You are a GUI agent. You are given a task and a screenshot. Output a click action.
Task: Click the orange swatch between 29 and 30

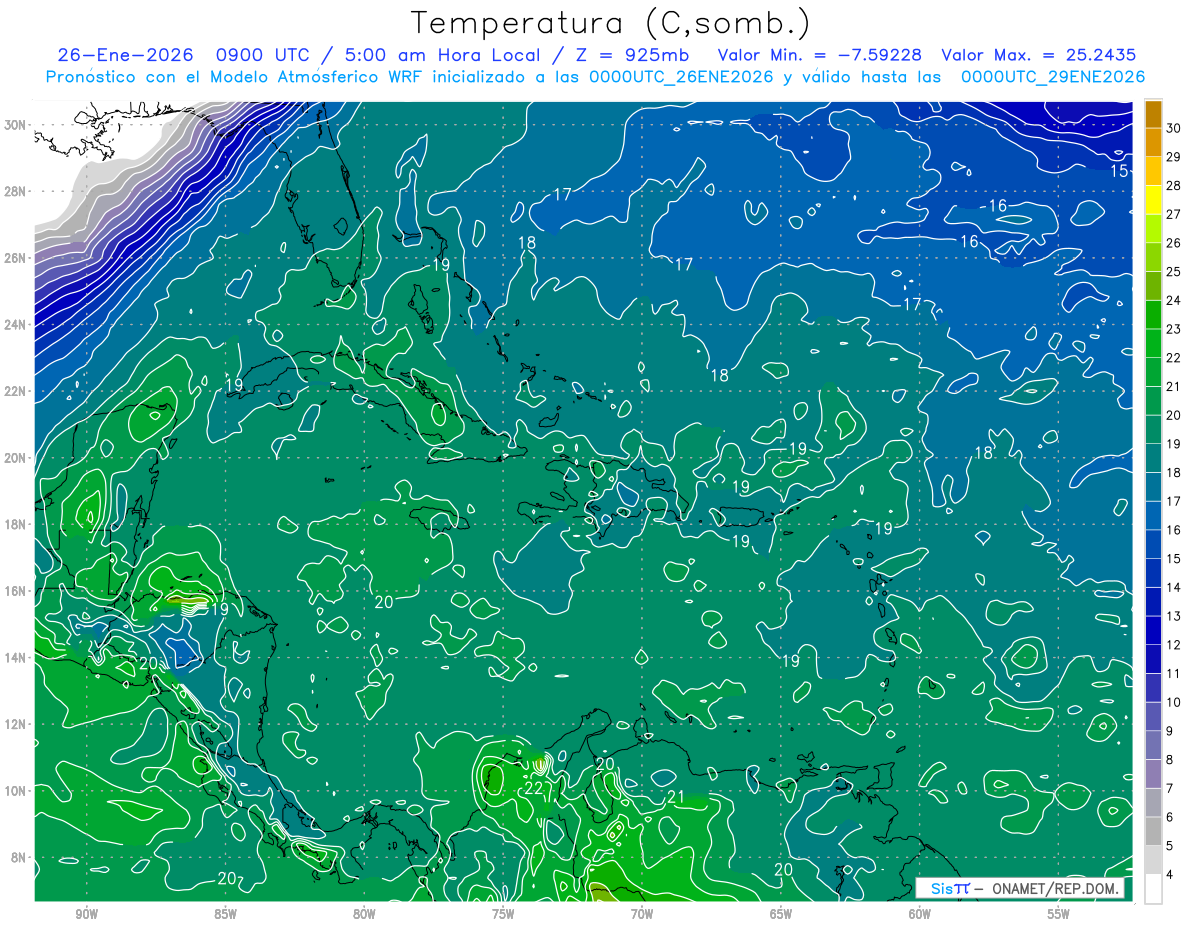click(1153, 142)
